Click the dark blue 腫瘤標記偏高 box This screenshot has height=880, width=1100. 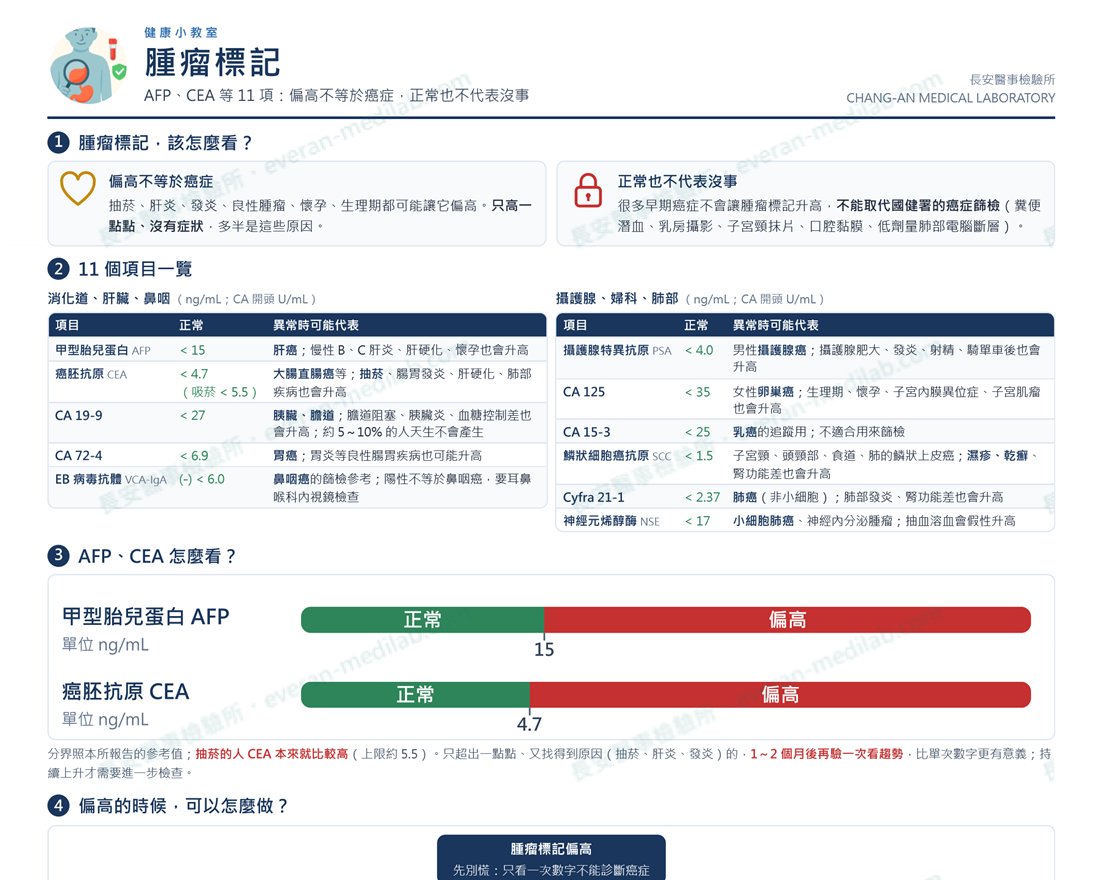[x=551, y=858]
